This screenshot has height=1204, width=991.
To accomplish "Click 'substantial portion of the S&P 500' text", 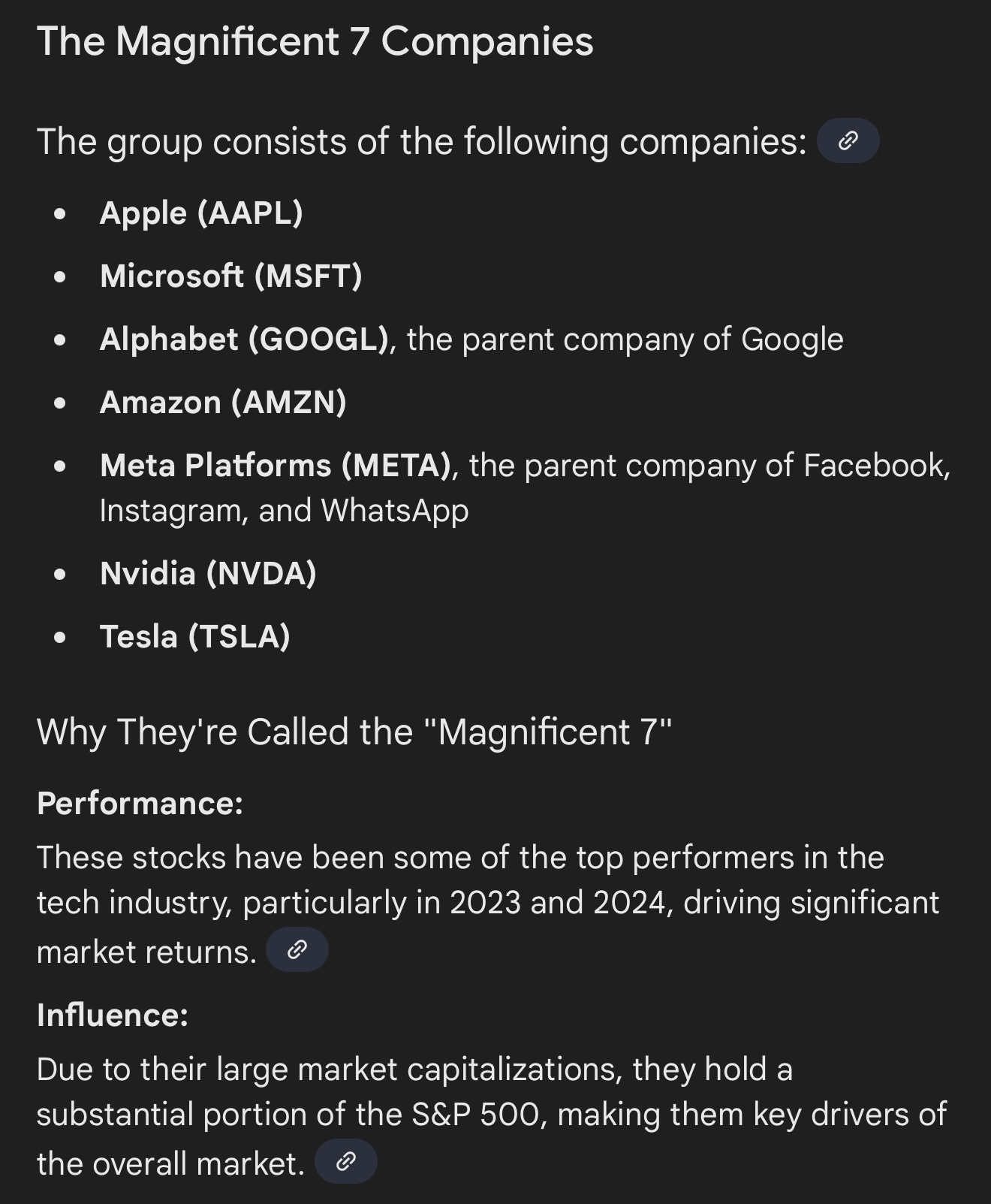I will pyautogui.click(x=288, y=1114).
